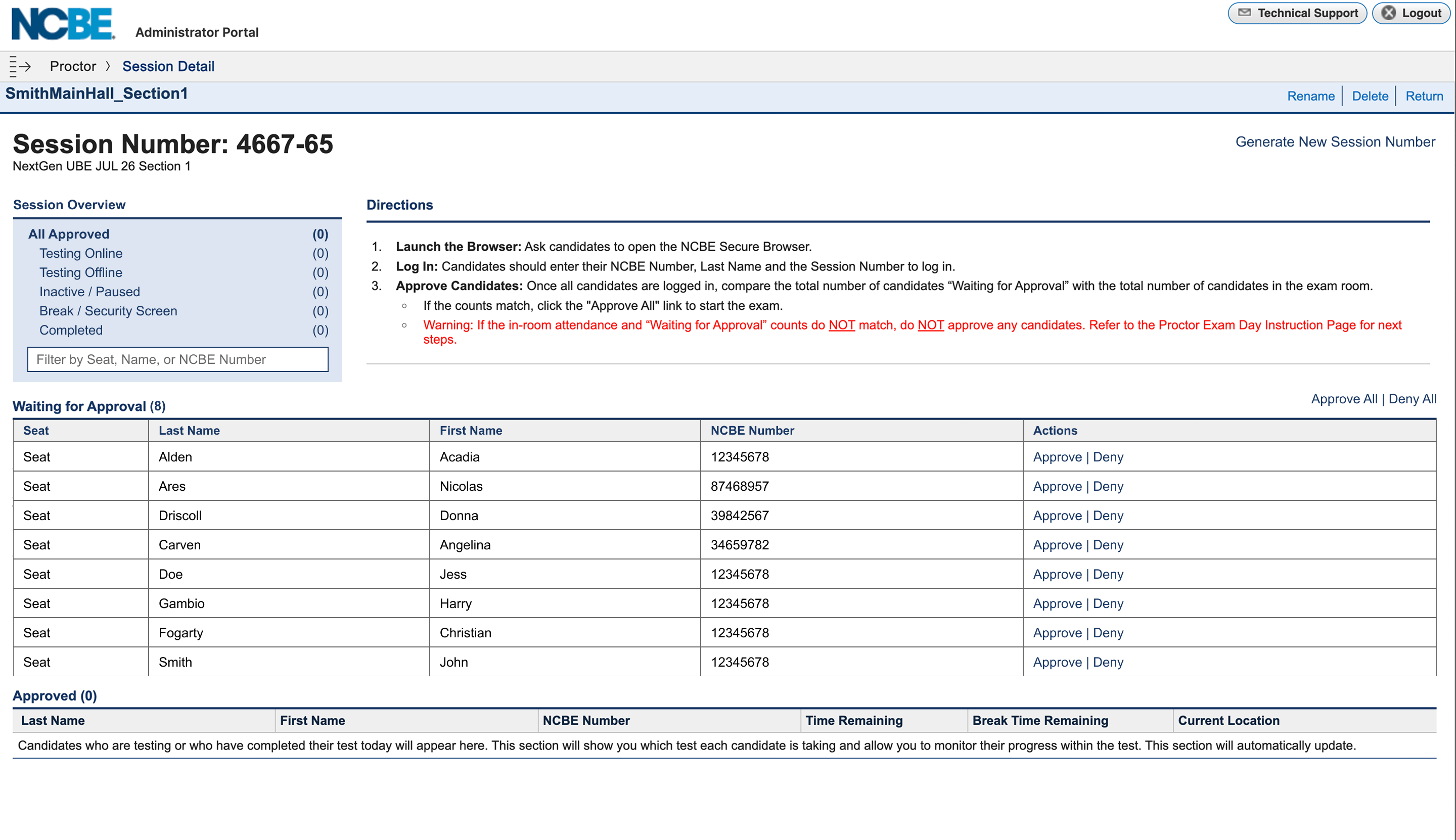
Task: Approve candidate Alden Acadia
Action: tap(1057, 457)
